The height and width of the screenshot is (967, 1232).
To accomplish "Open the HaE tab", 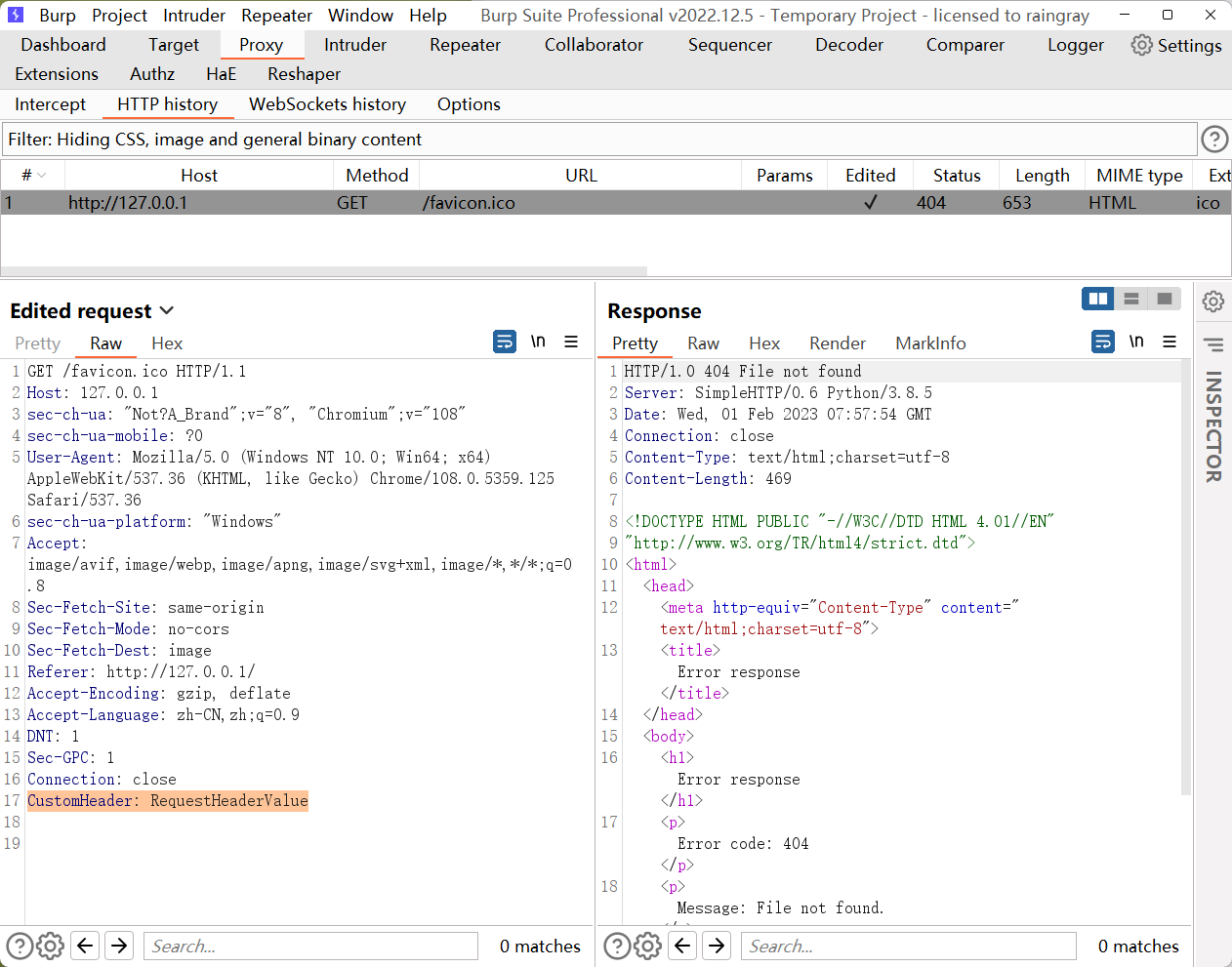I will pyautogui.click(x=222, y=74).
